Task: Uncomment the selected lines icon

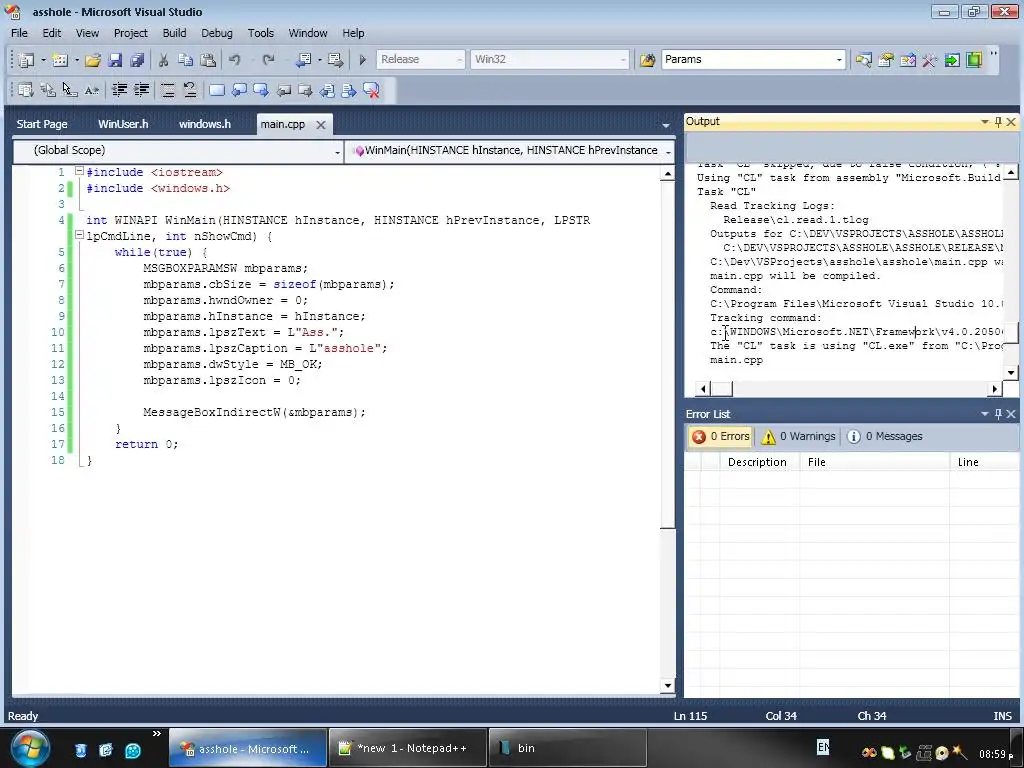Action: [x=190, y=90]
